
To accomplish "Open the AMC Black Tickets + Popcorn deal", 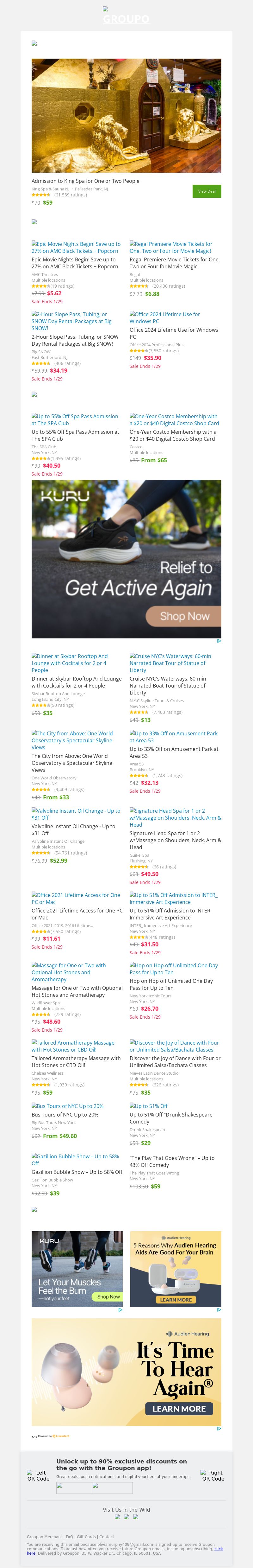I will 76,247.
